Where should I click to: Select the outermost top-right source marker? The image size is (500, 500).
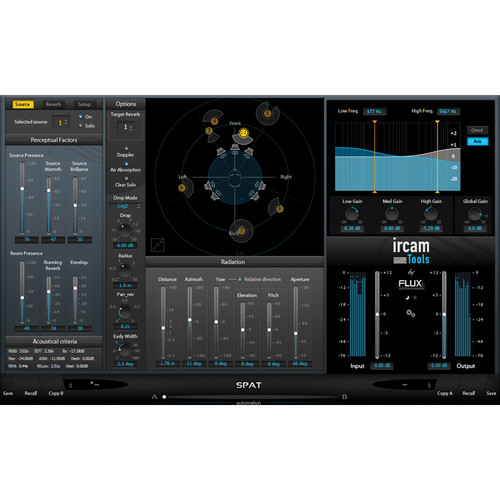tap(267, 114)
